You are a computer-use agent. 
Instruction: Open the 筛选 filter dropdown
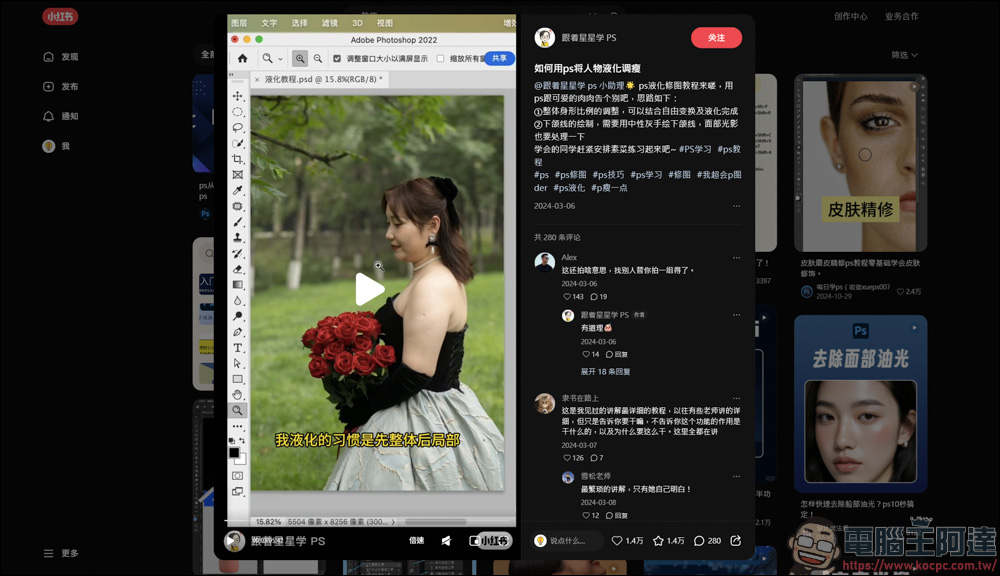coord(904,55)
